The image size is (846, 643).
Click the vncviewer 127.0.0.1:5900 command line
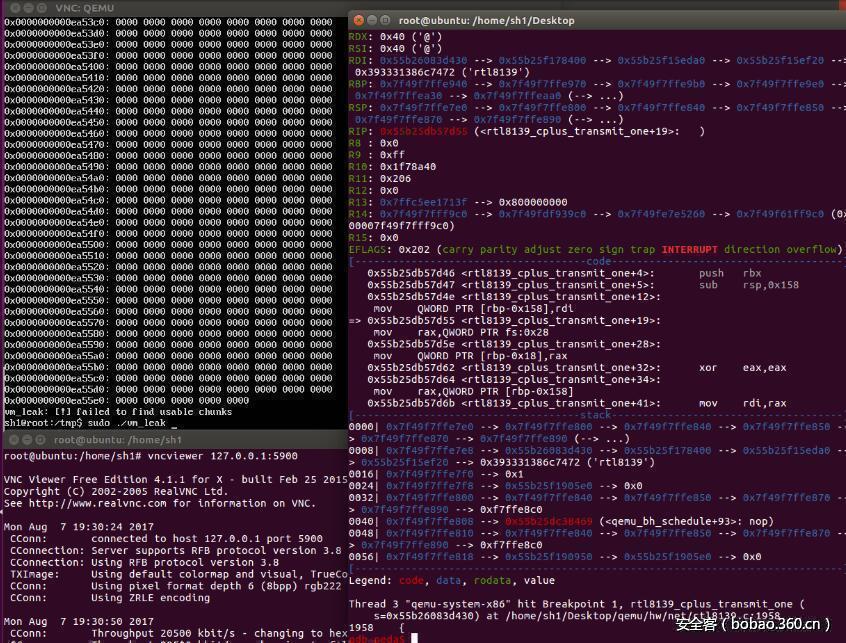coord(150,456)
